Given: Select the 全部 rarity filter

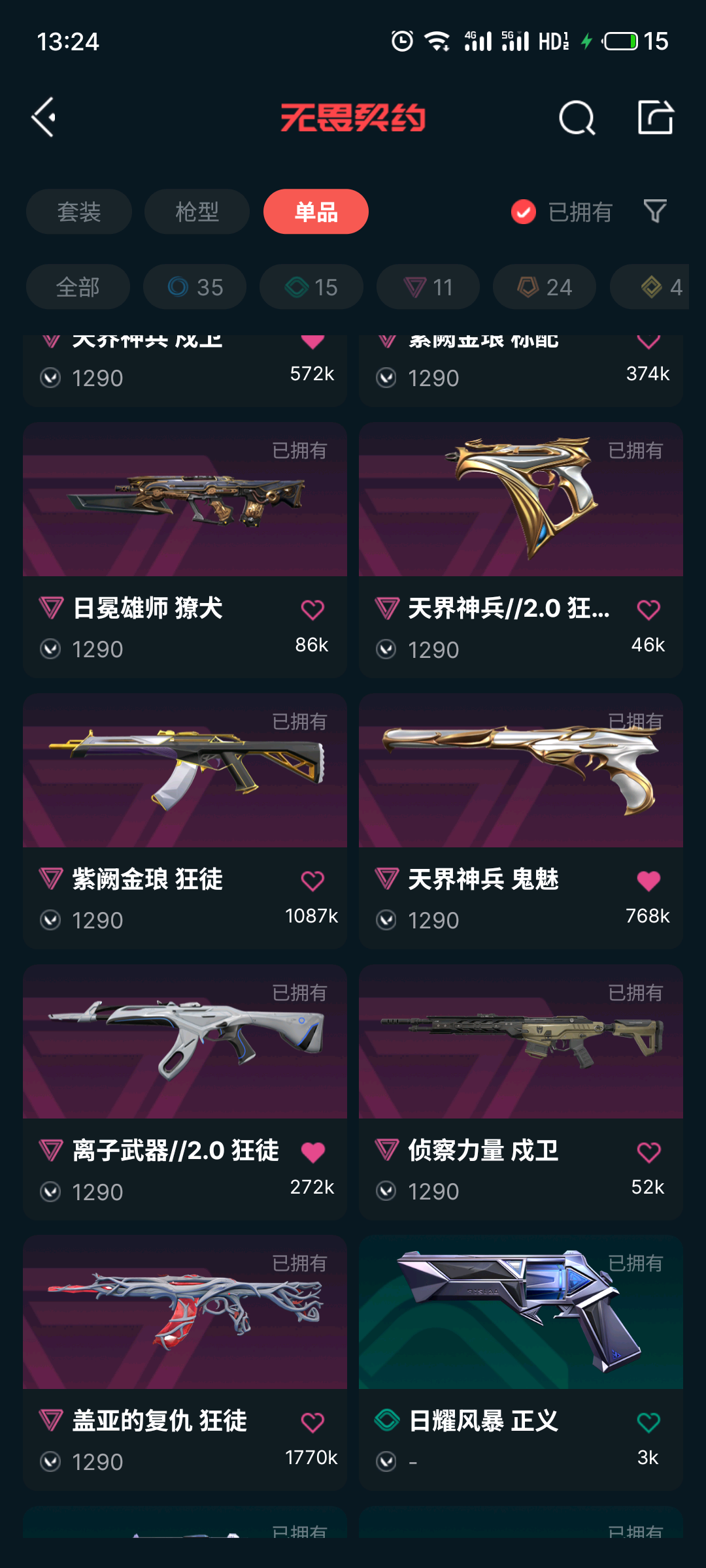Looking at the screenshot, I should (78, 287).
